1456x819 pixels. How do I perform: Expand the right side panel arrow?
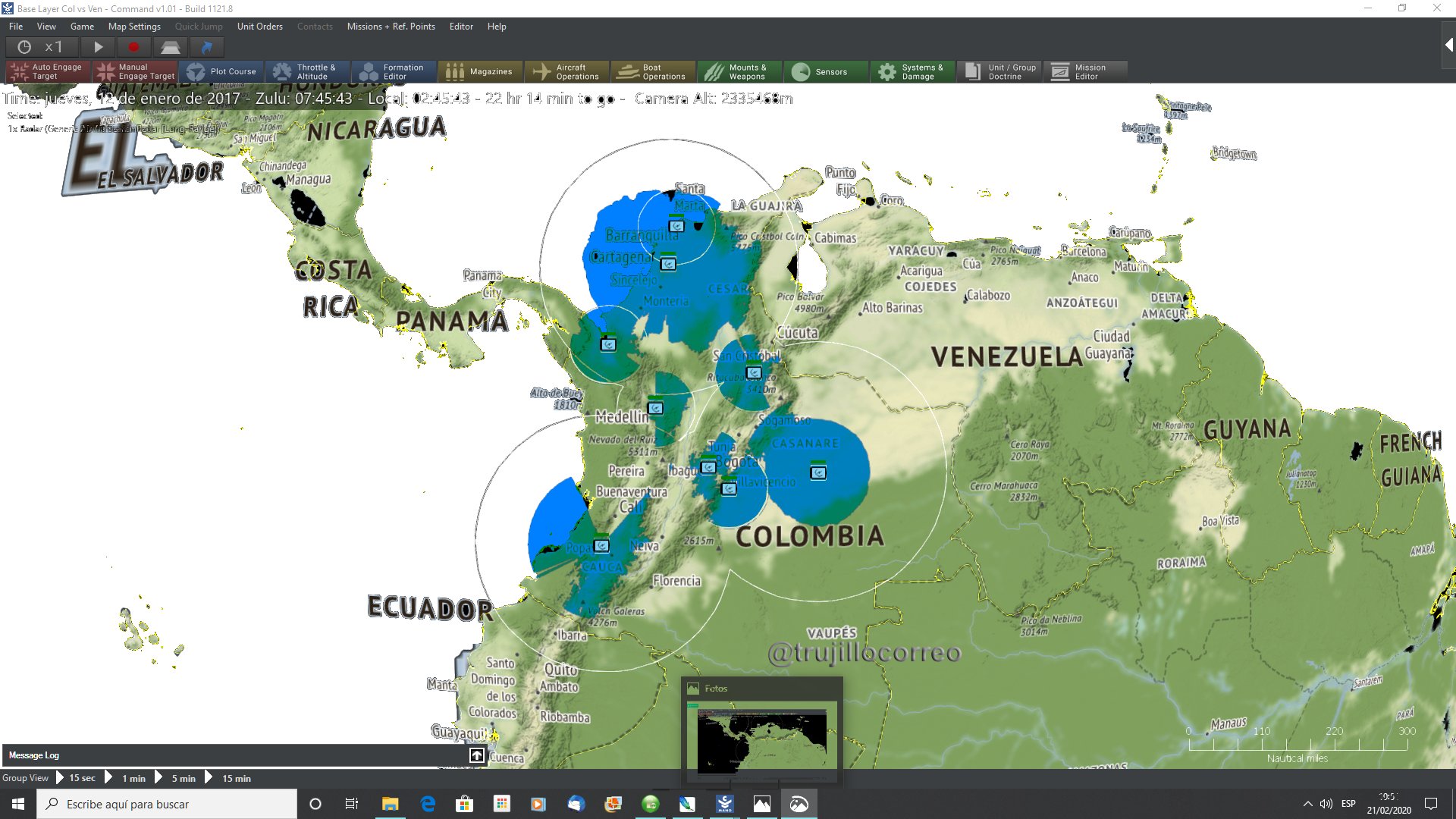[1448, 45]
